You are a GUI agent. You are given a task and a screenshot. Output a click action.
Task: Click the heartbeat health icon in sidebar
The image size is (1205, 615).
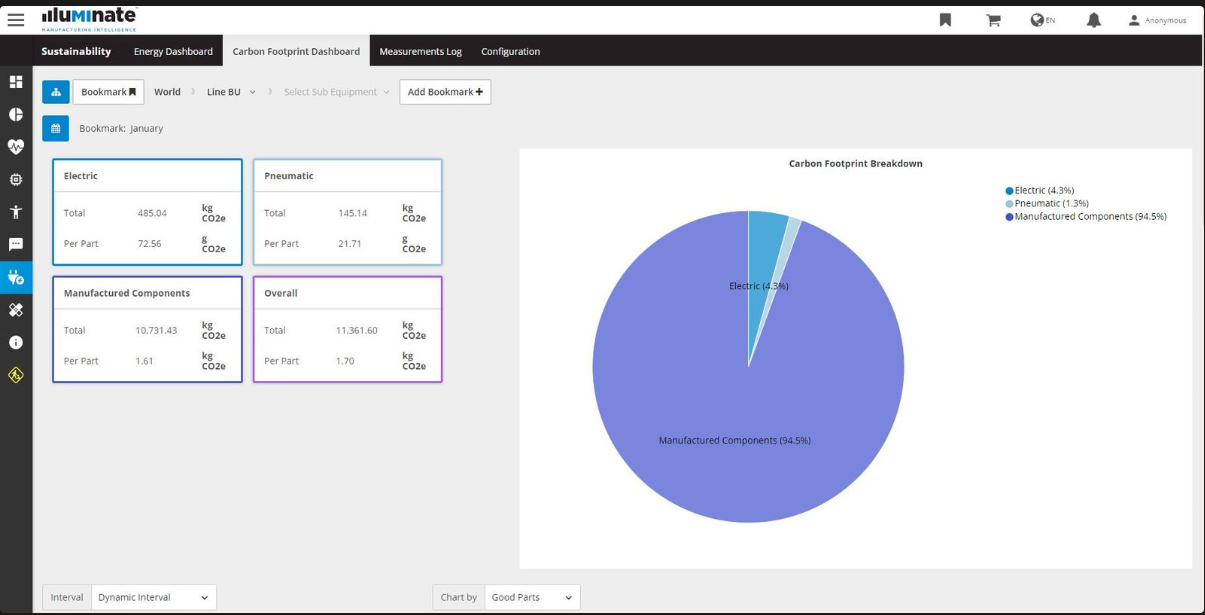(x=16, y=147)
